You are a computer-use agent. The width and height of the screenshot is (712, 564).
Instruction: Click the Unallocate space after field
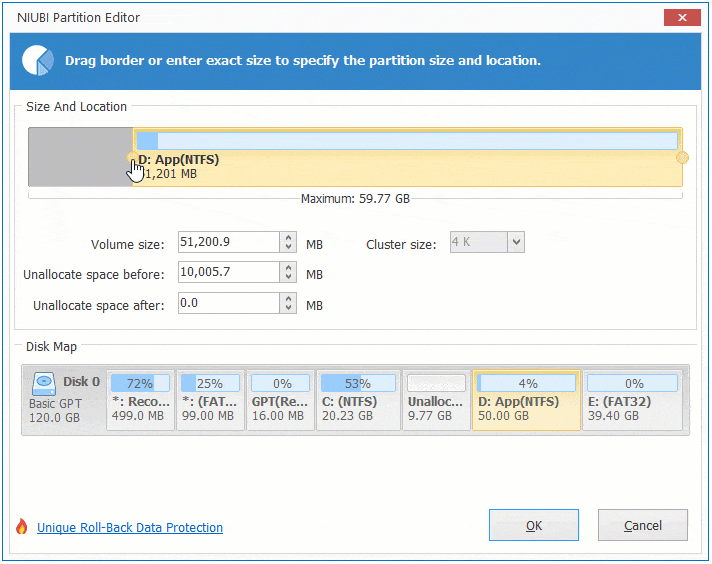tap(228, 303)
